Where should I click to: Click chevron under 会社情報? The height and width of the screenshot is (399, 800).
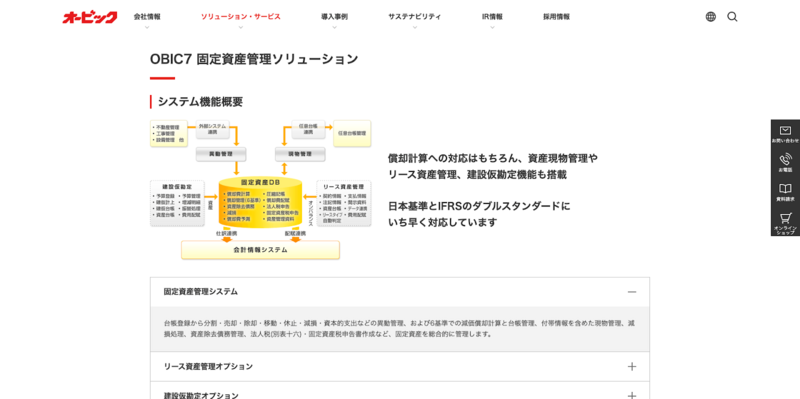(x=147, y=27)
